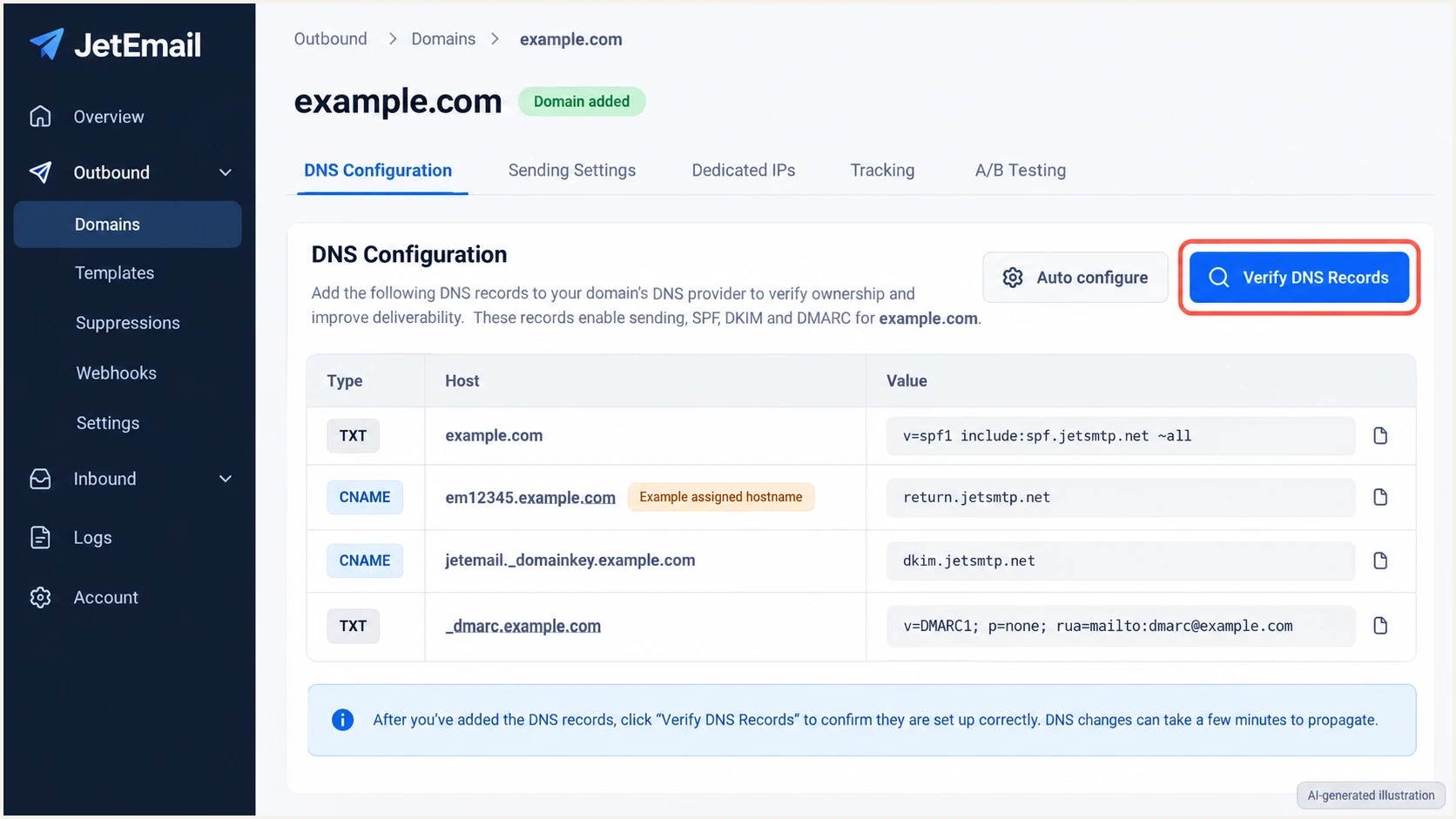Screen dimensions: 1456x819
Task: Click the TXT type badge for example.com
Action: pyautogui.click(x=353, y=436)
